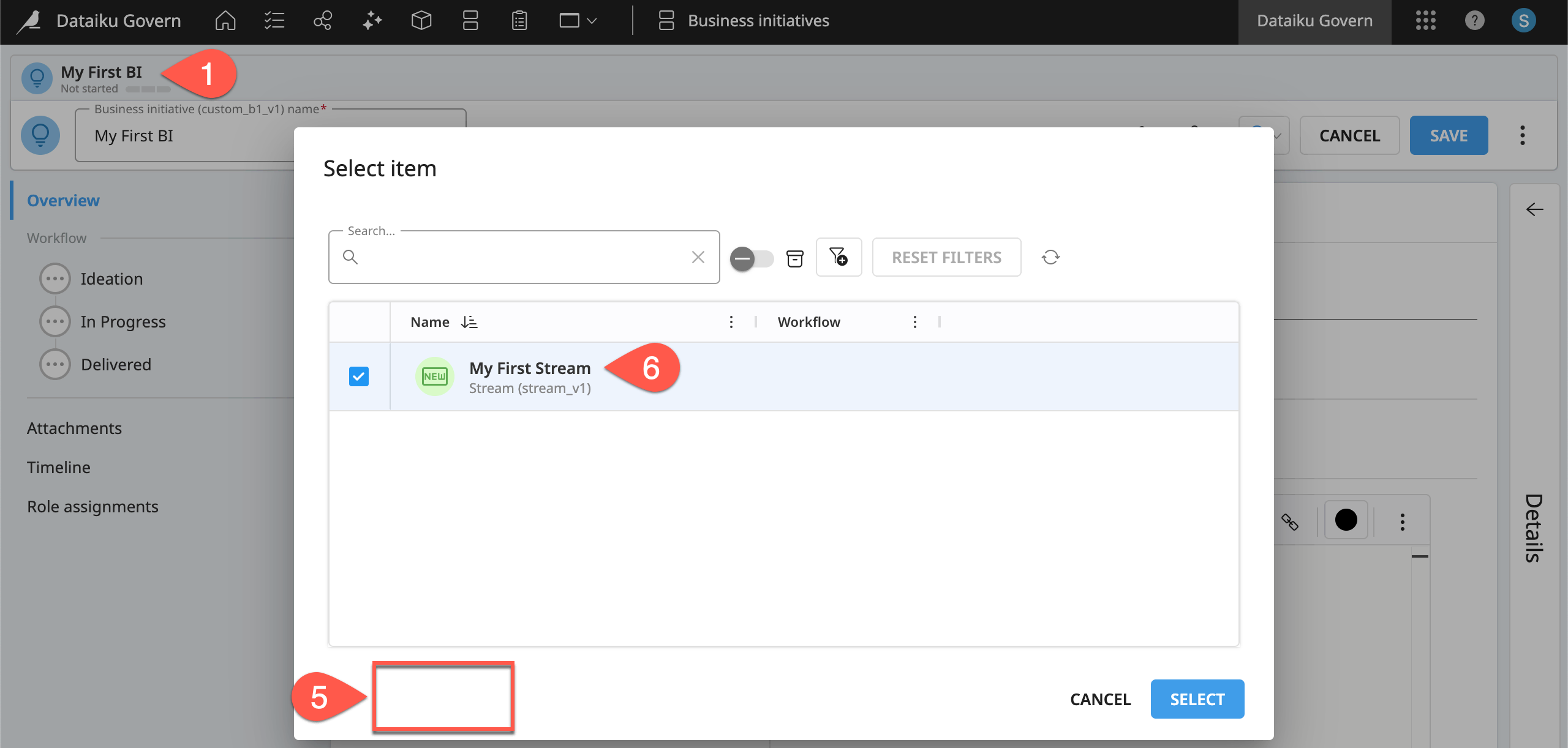Screen dimensions: 1568x748
Task: Dismiss the dialog using CANCEL
Action: [x=1099, y=698]
